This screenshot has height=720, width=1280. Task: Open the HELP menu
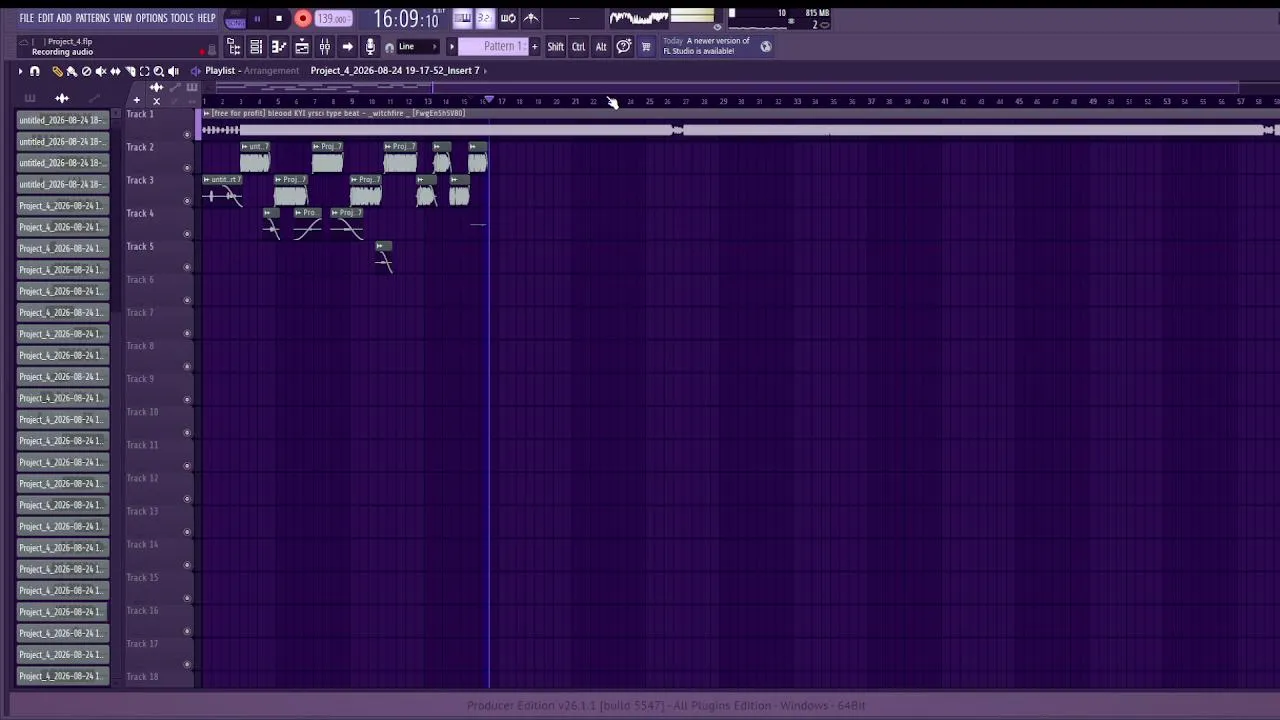point(206,18)
